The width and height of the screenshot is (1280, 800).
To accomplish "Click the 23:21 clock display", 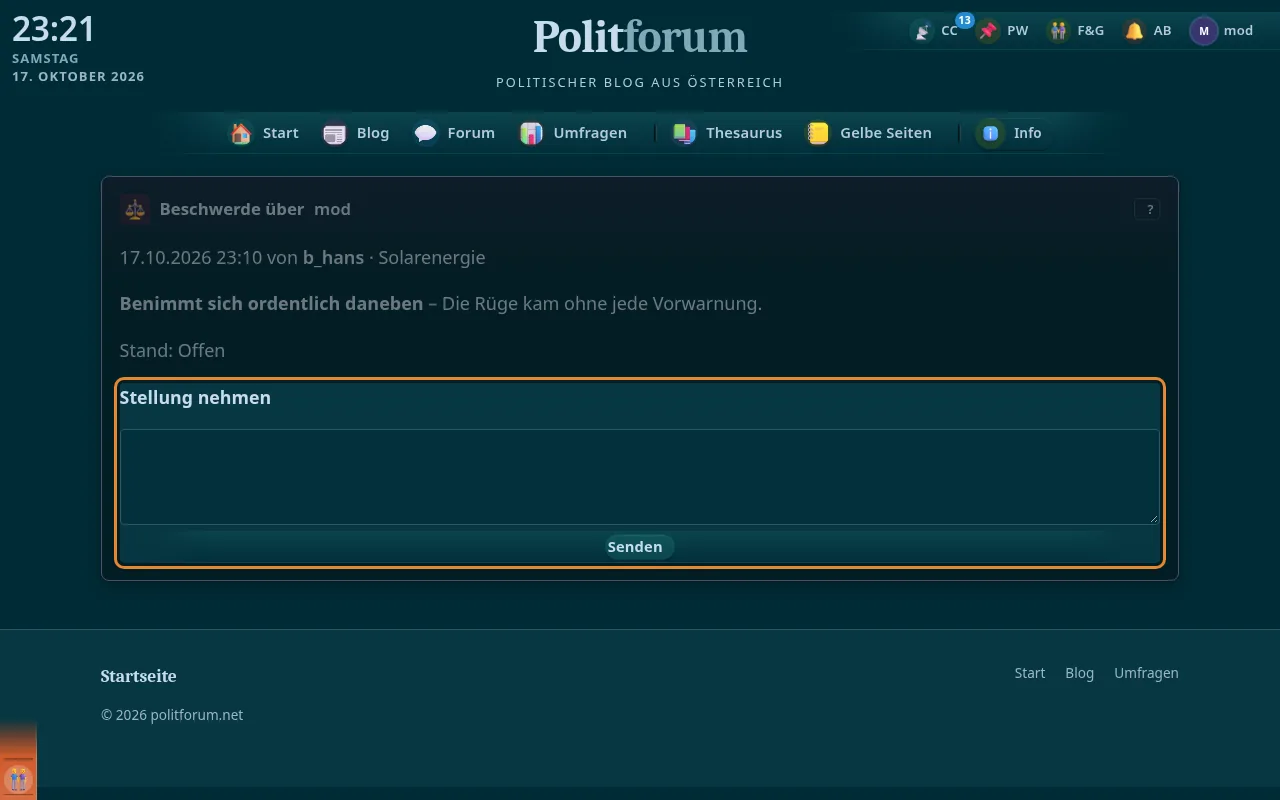I will pyautogui.click(x=54, y=29).
